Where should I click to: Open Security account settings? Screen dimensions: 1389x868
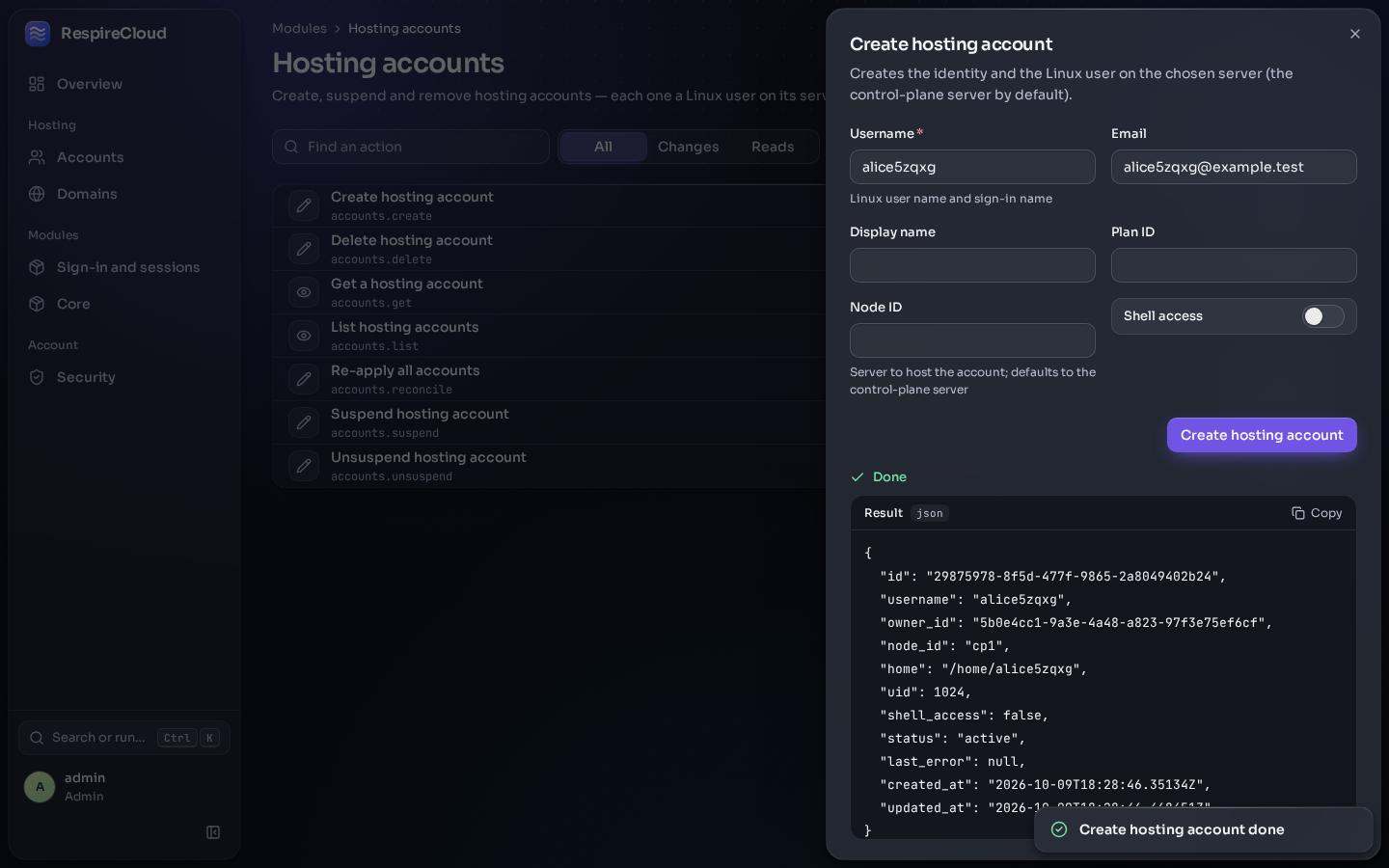tap(124, 377)
